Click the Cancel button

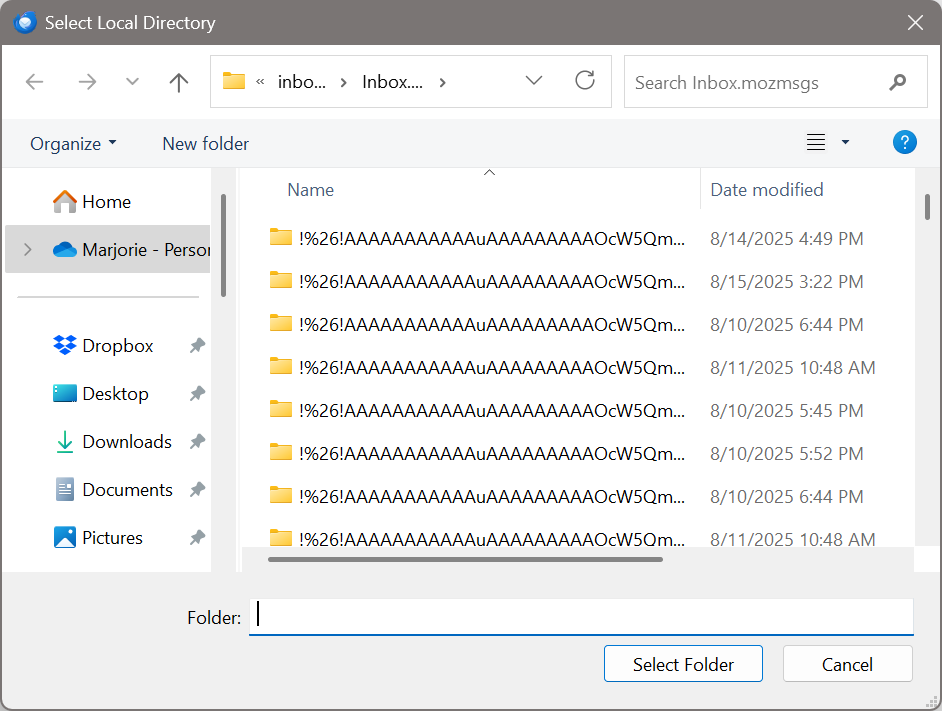coord(847,664)
